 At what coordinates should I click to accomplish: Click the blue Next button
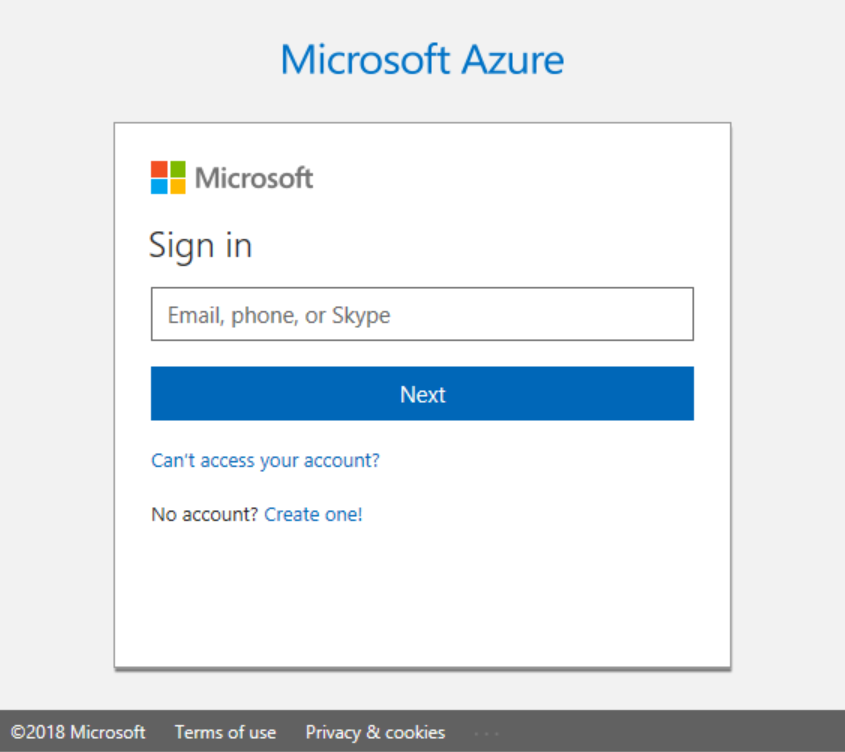tap(422, 394)
